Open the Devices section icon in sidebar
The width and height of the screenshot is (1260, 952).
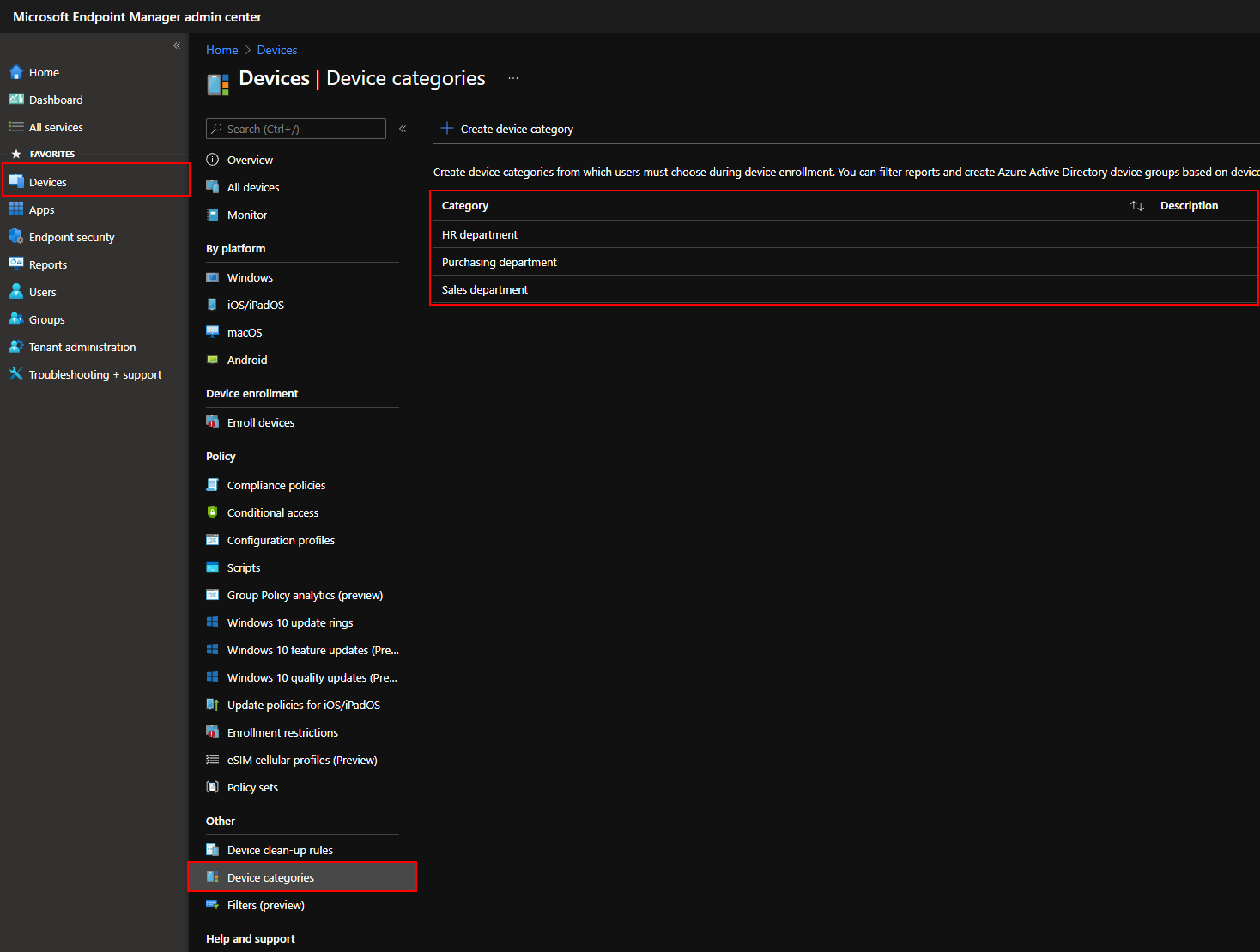(17, 181)
